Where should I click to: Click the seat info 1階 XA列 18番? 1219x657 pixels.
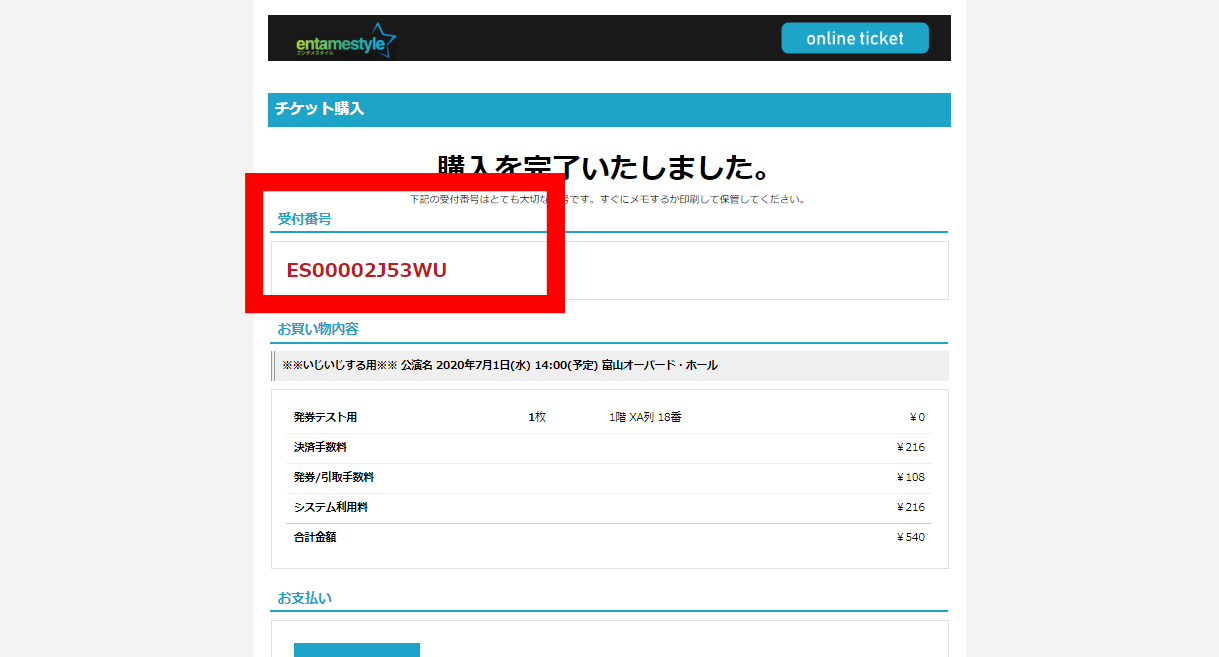click(645, 417)
